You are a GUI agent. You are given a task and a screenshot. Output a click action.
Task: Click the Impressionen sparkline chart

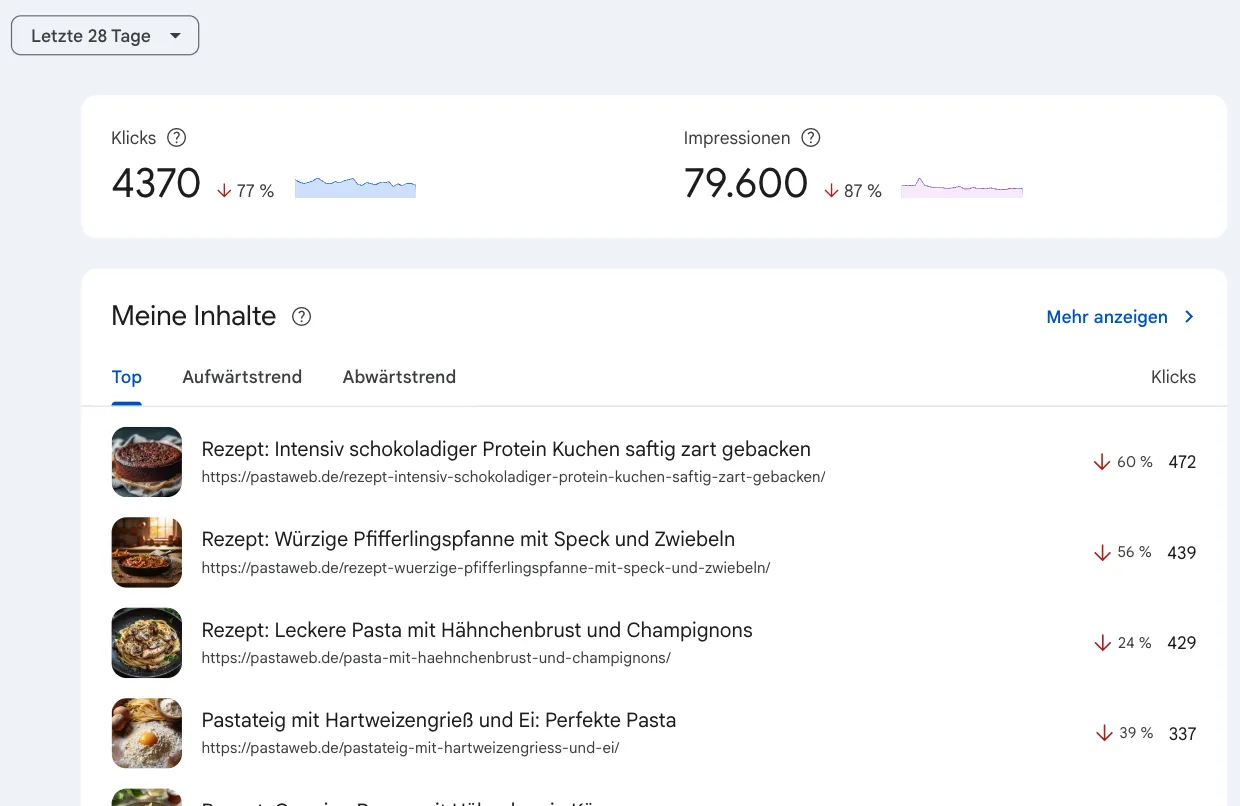coord(962,187)
